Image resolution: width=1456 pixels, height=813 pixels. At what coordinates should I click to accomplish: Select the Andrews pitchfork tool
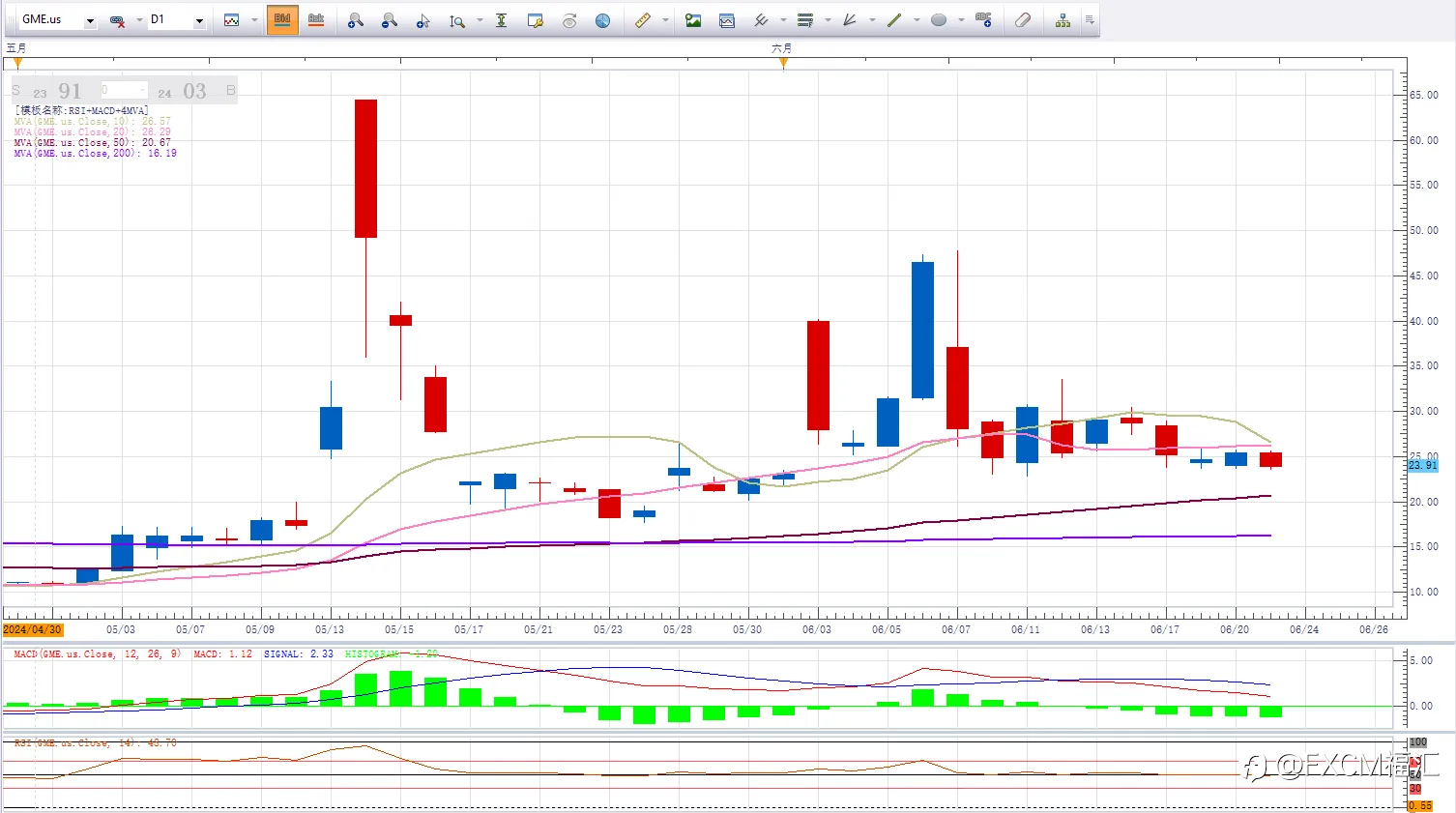pyautogui.click(x=761, y=20)
